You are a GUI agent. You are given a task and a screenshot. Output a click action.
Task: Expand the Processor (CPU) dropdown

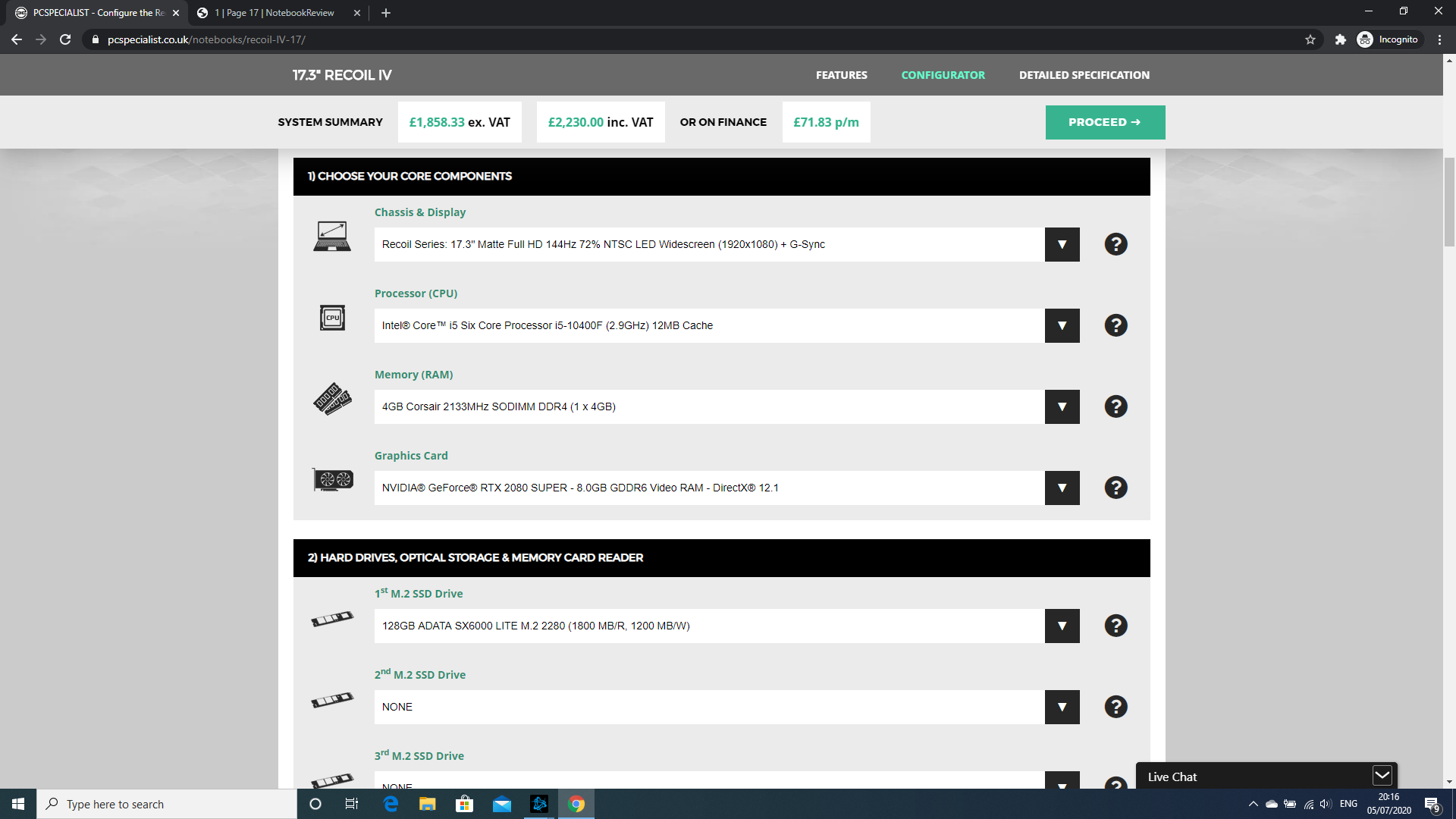(1062, 325)
